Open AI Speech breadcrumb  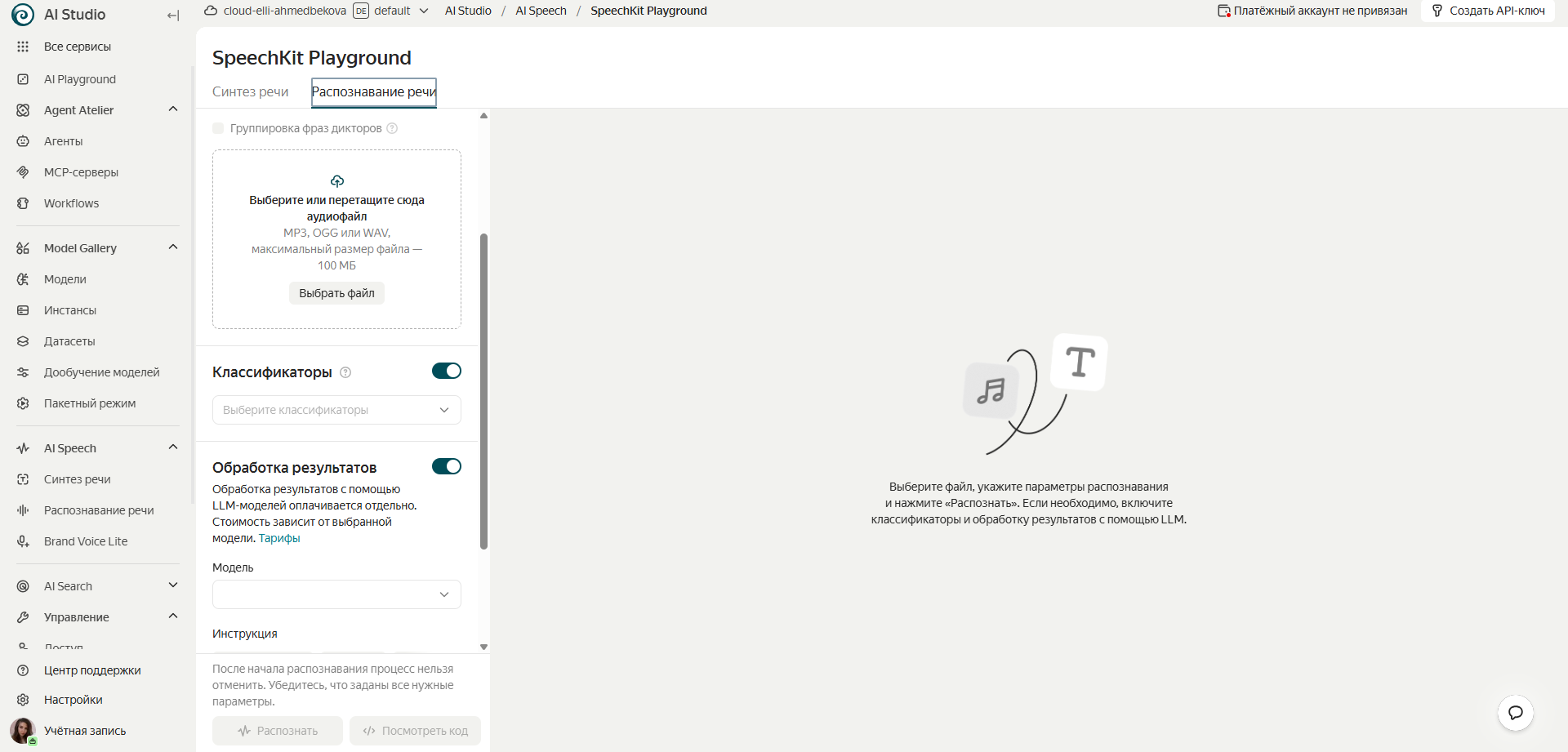click(x=541, y=11)
